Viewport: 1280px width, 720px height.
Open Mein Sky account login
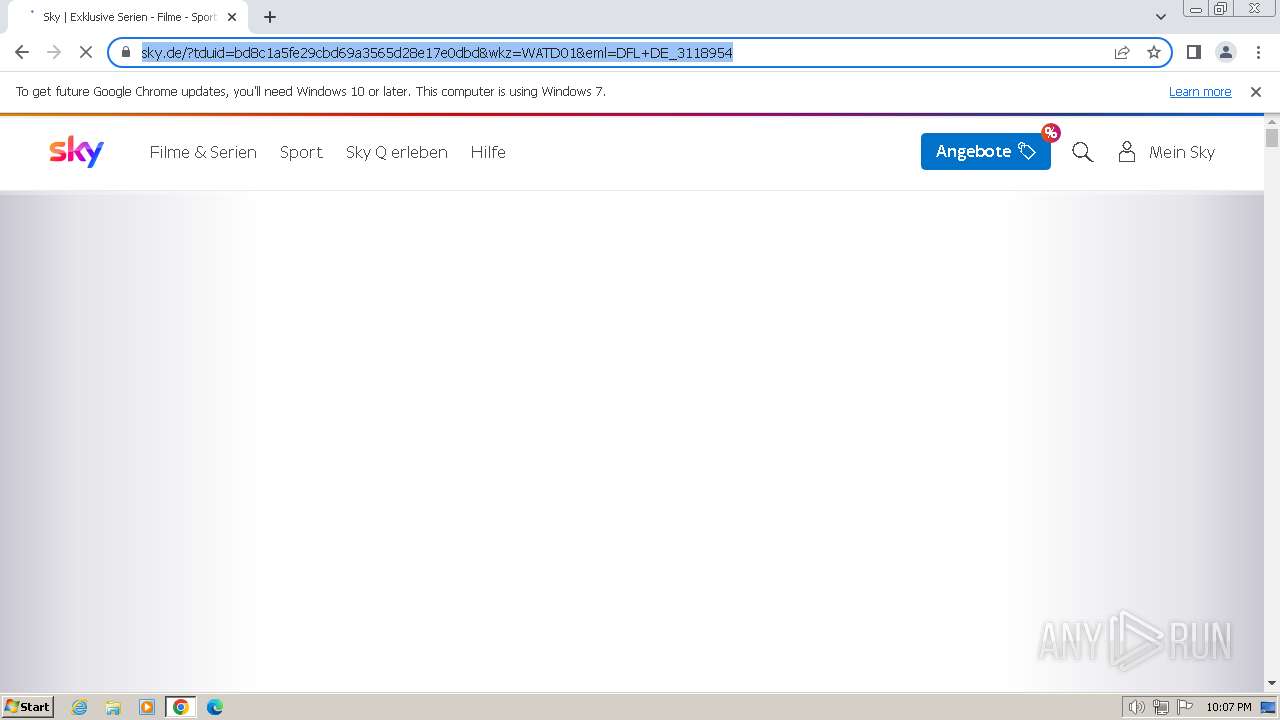[1166, 152]
